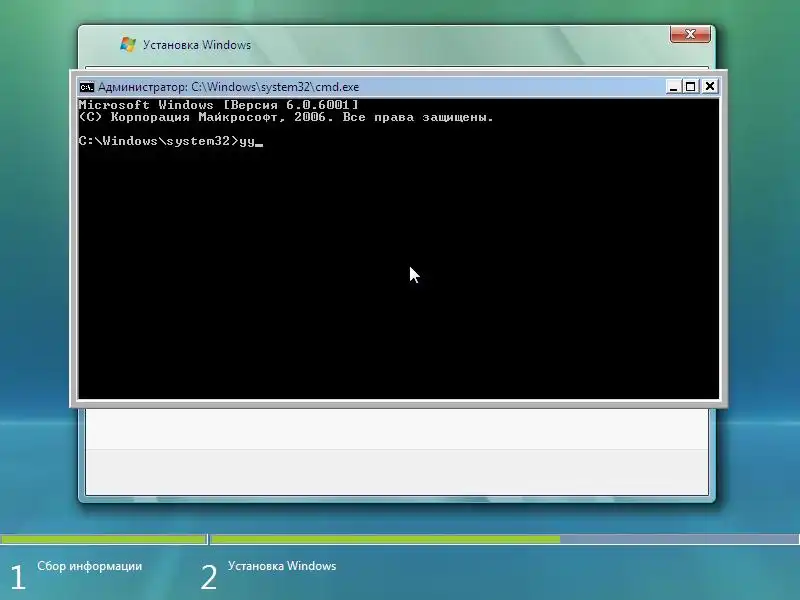This screenshot has height=600, width=800.
Task: Maximize the cmd.exe window
Action: 691,87
